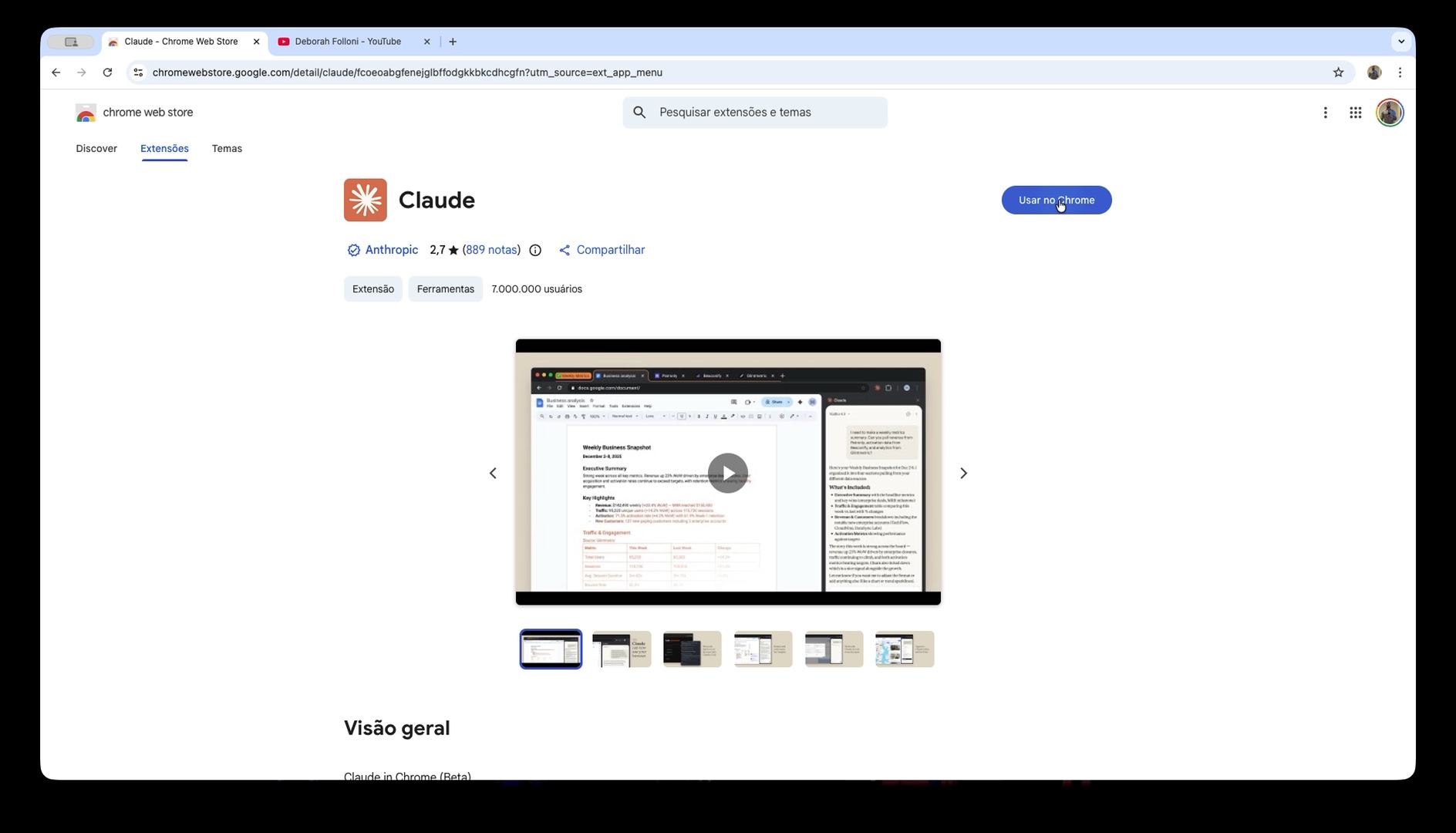Click the chrome web store logo
The height and width of the screenshot is (833, 1456).
134,113
